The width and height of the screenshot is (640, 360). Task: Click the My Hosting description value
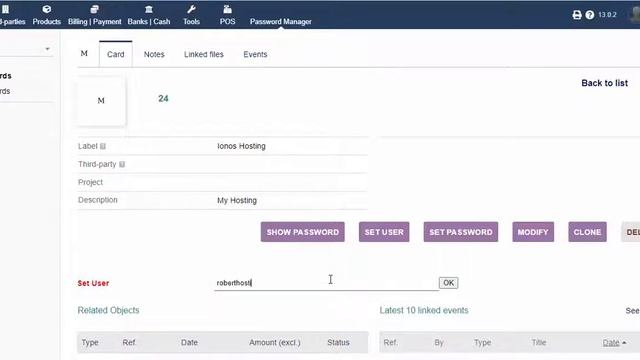(237, 200)
